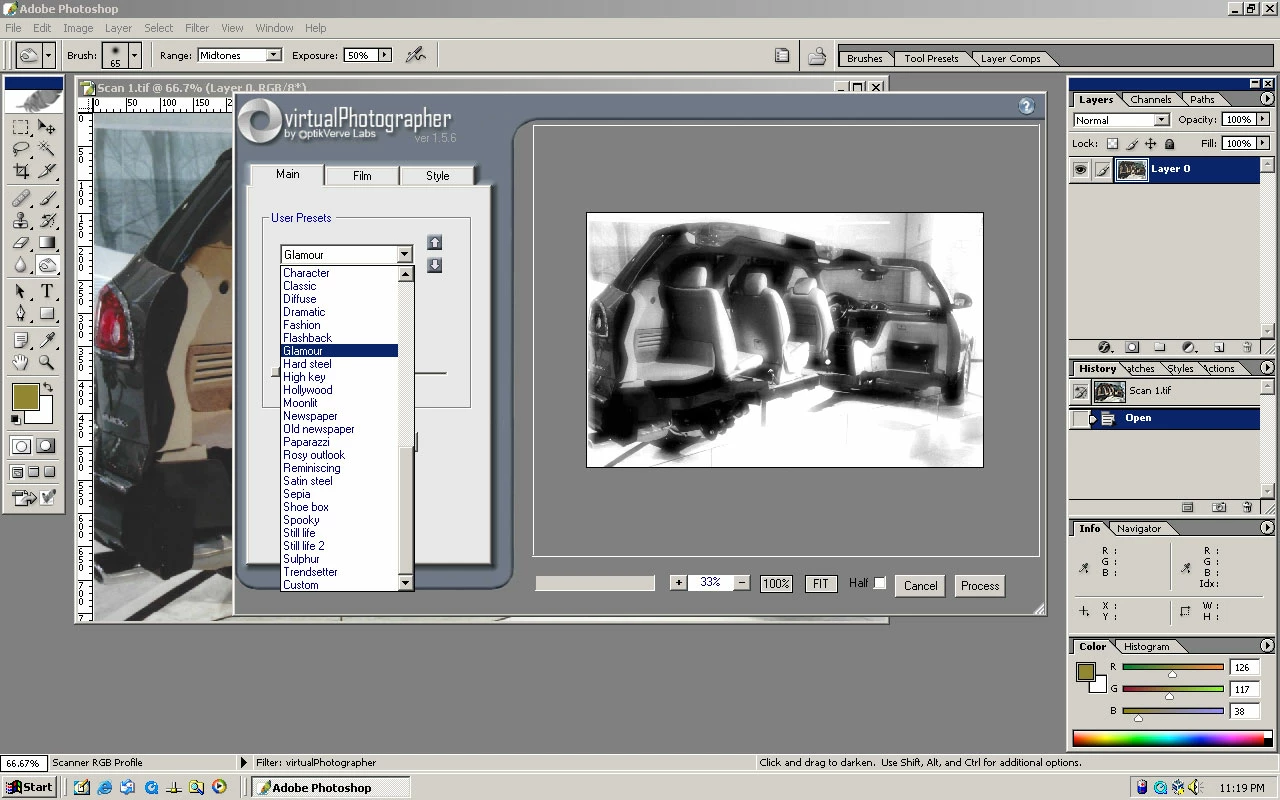Image resolution: width=1280 pixels, height=800 pixels.
Task: Switch to the Channels tab
Action: [x=1151, y=100]
